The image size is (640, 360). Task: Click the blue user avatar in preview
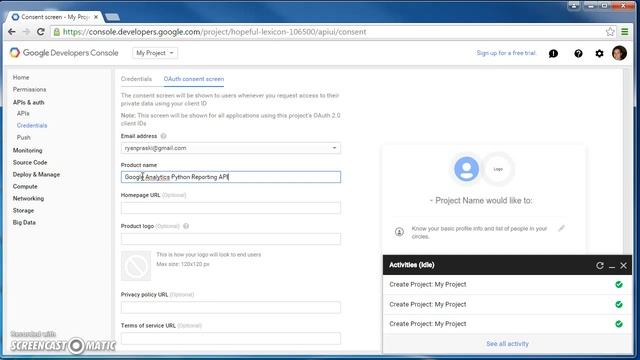[x=467, y=169]
